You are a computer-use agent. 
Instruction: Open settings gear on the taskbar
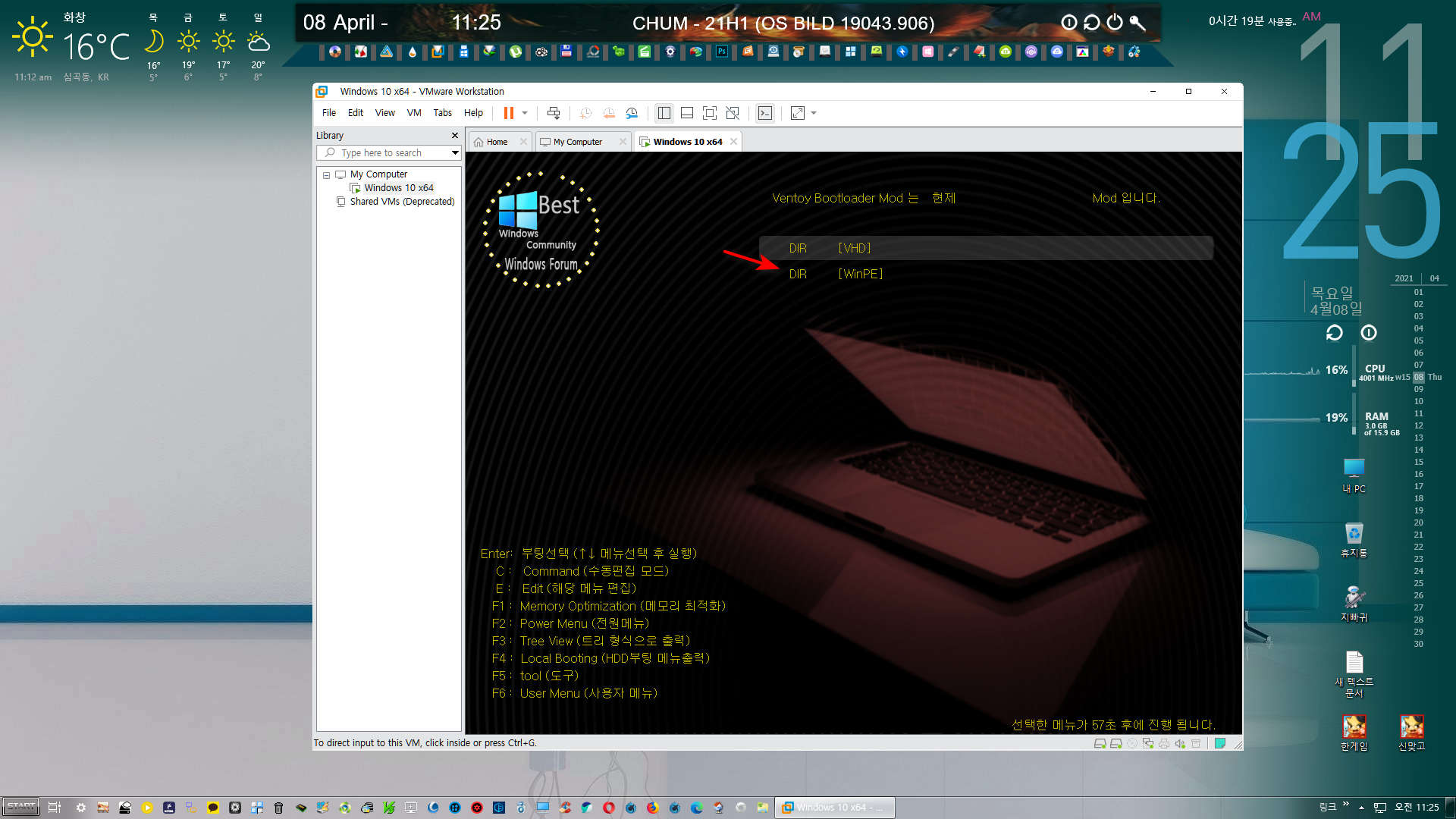pyautogui.click(x=81, y=808)
